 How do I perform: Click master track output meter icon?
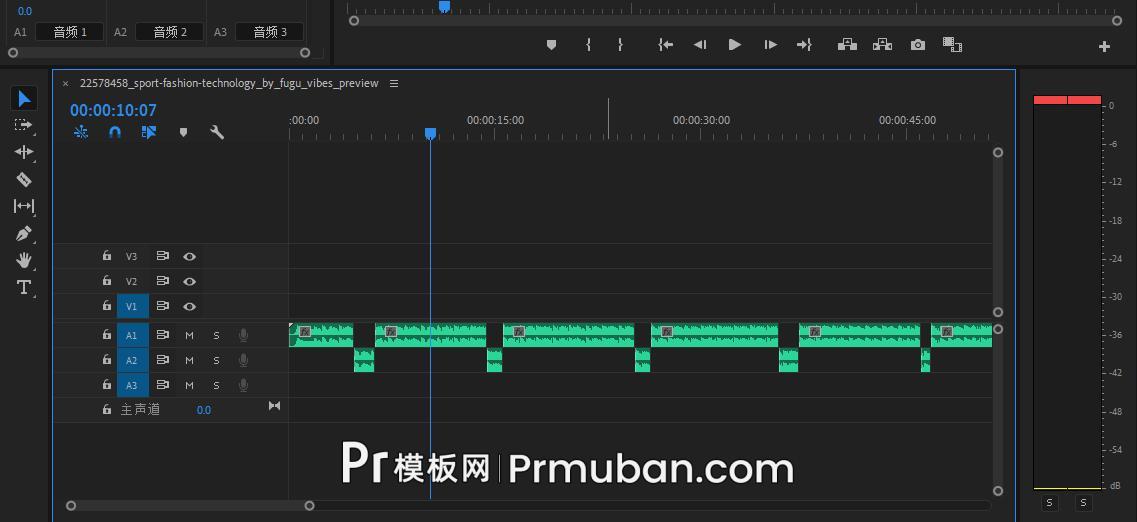pyautogui.click(x=274, y=406)
